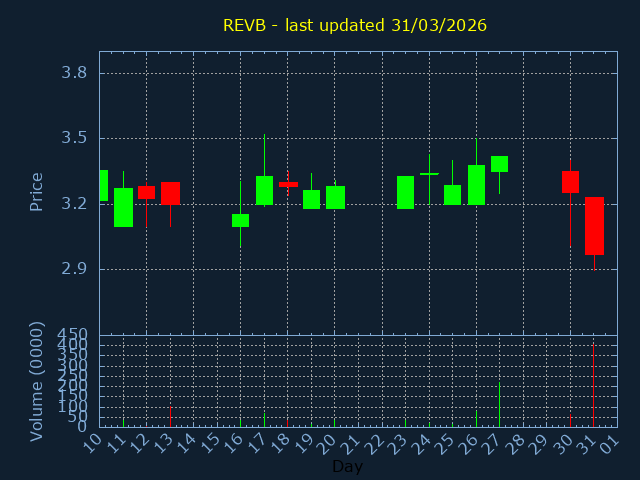The width and height of the screenshot is (640, 480).
Task: Click the Volume (0000) axis title
Action: pyautogui.click(x=37, y=381)
